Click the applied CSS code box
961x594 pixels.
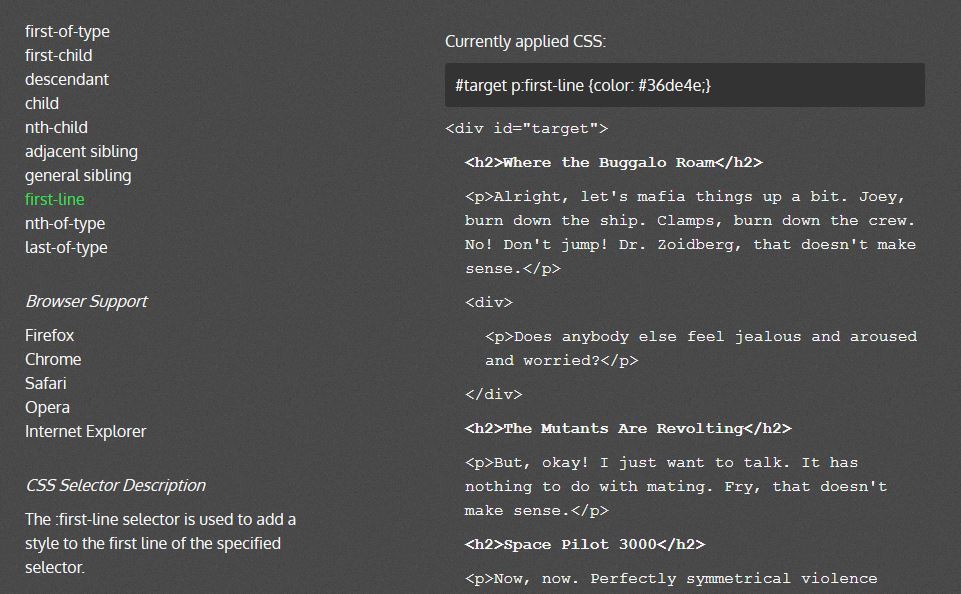[685, 85]
